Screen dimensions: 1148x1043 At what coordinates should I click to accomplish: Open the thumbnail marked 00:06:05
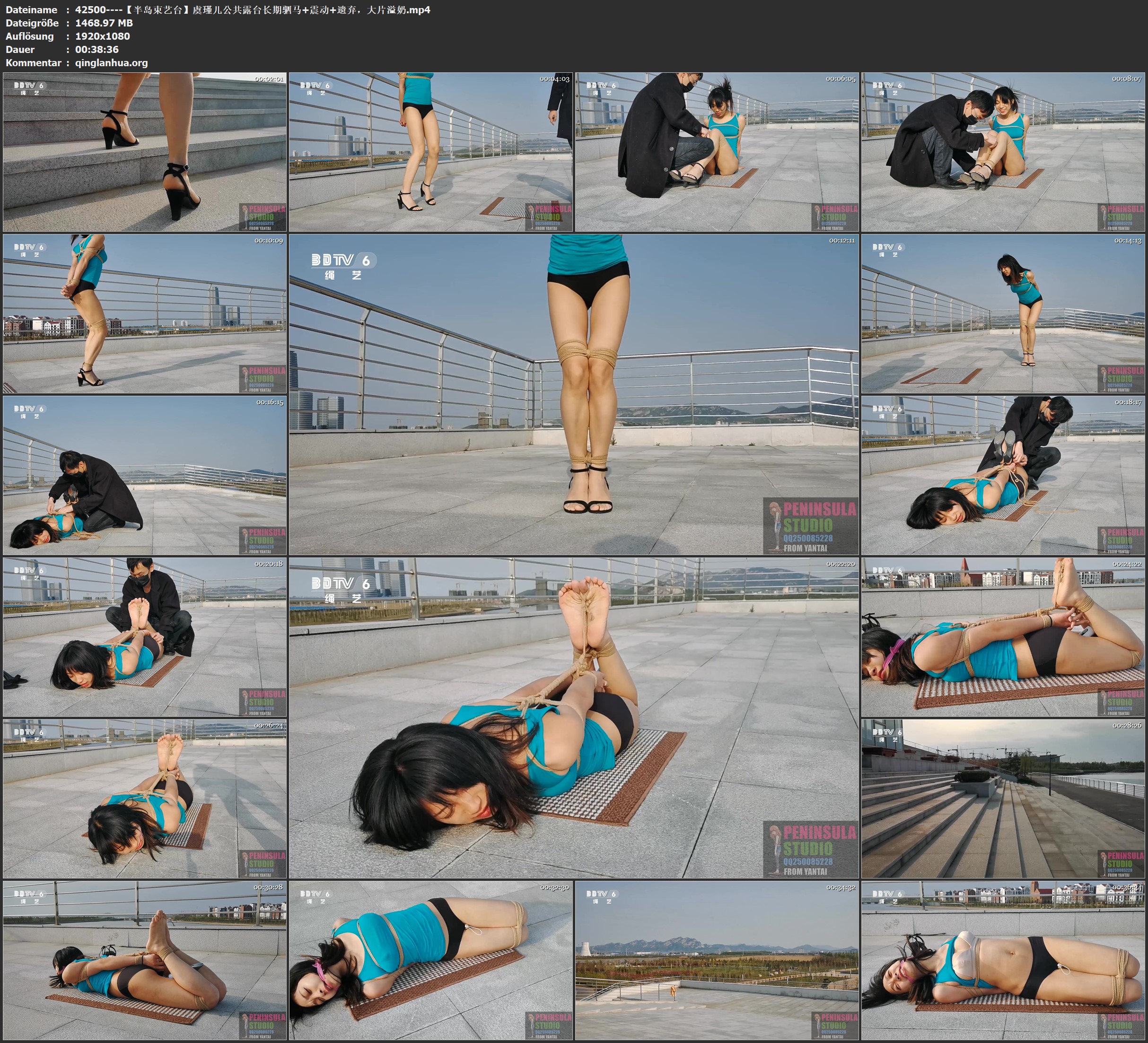[717, 152]
